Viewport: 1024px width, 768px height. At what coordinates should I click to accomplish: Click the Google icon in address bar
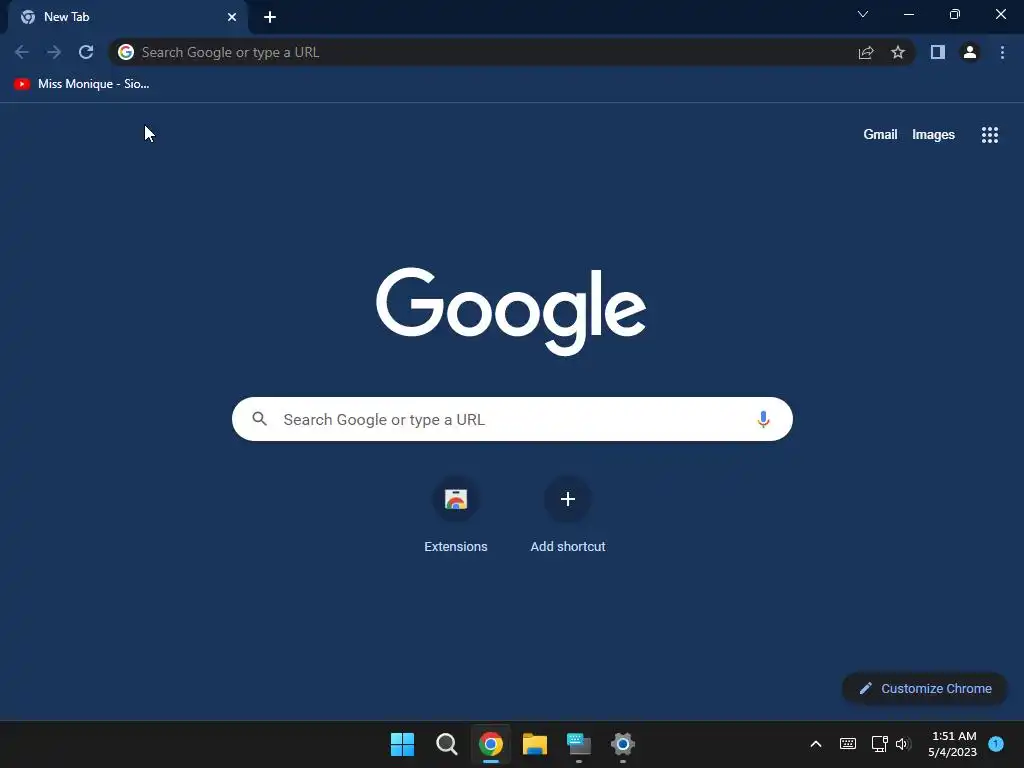tap(126, 52)
